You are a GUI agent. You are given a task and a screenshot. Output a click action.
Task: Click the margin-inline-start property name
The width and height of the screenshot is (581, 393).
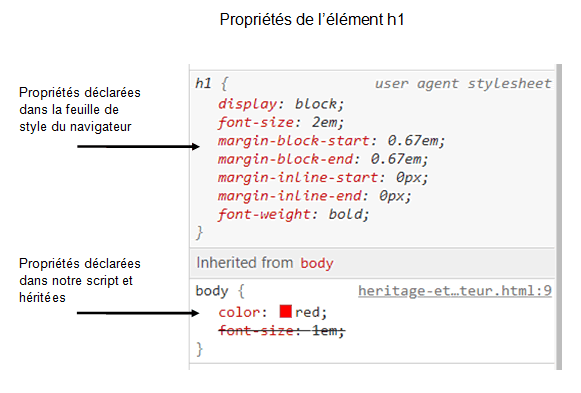pyautogui.click(x=298, y=177)
